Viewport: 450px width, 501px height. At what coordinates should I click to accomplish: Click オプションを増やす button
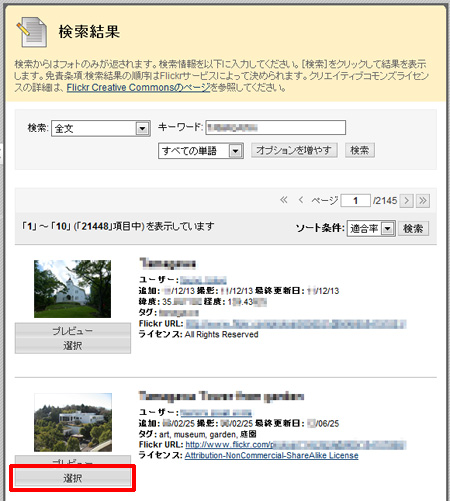tap(294, 150)
